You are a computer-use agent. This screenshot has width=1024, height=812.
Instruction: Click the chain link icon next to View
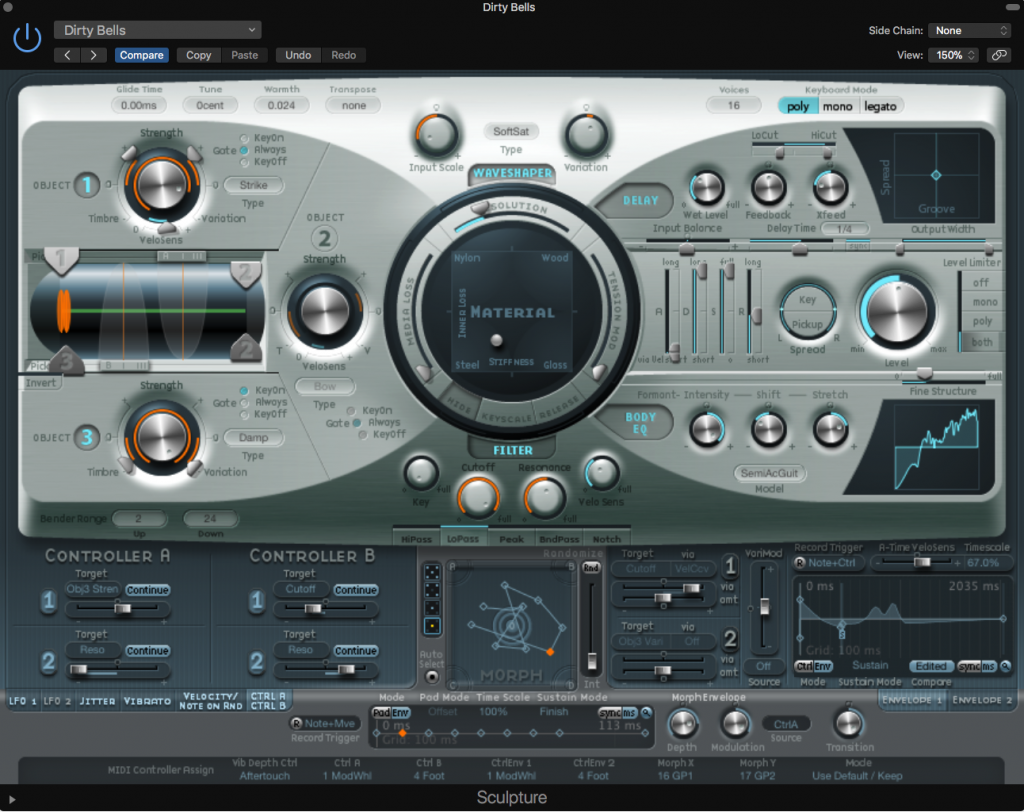[x=997, y=55]
